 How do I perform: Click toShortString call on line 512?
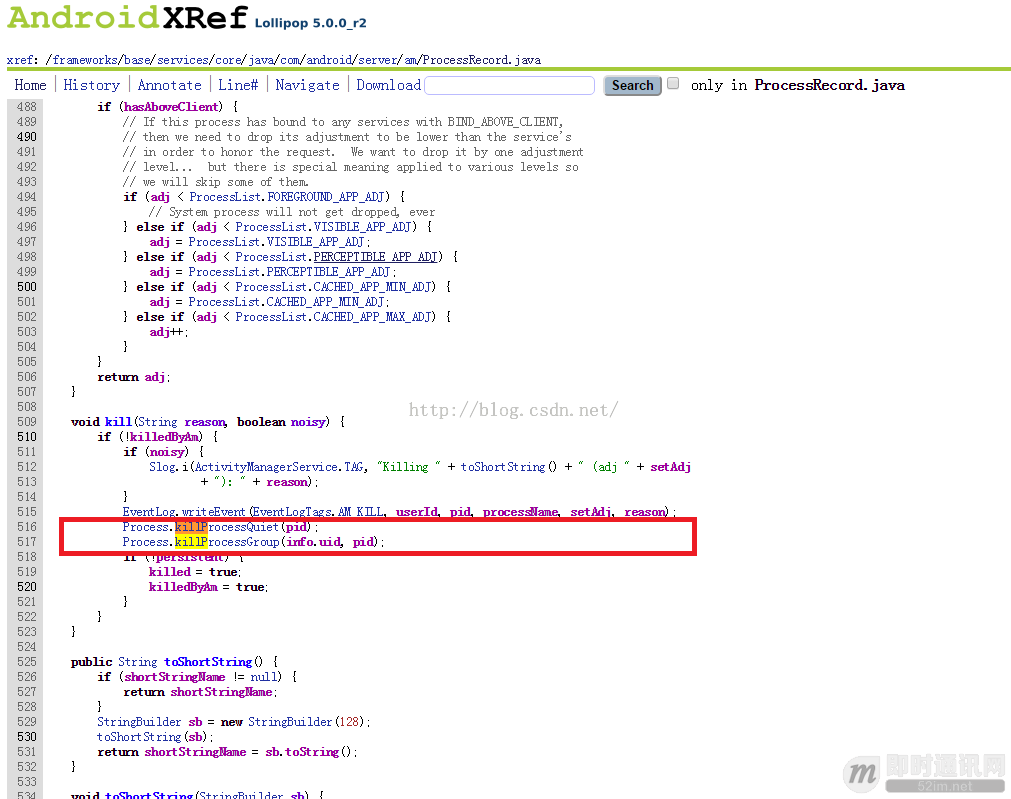pos(503,467)
